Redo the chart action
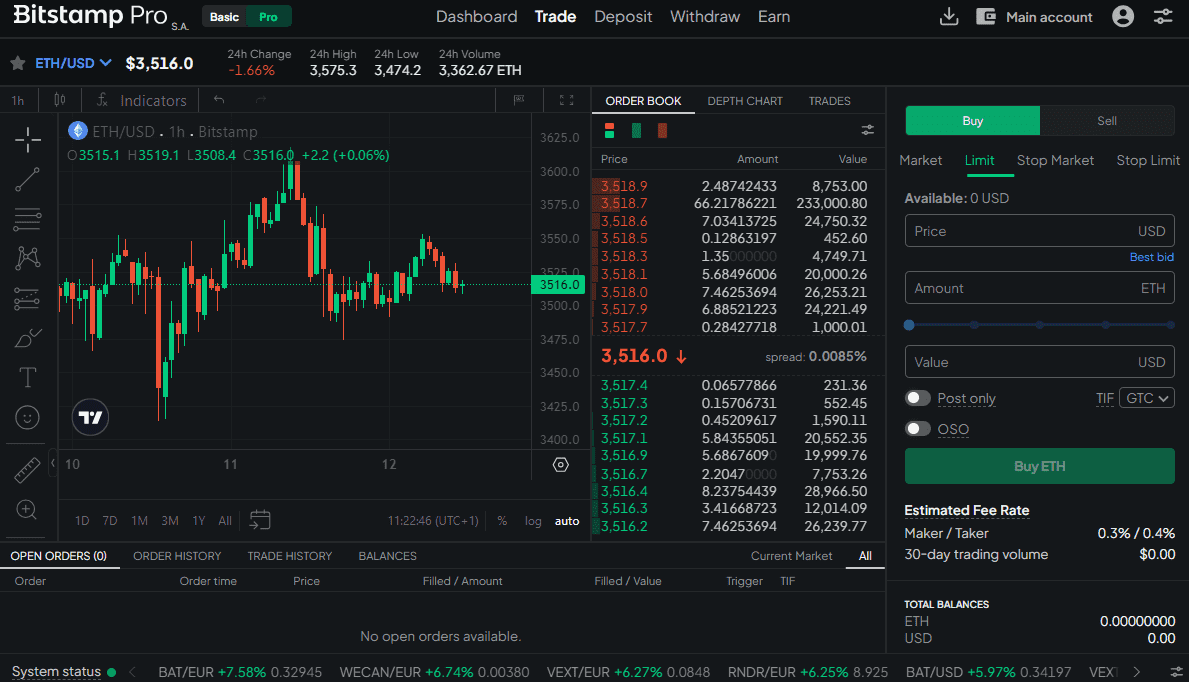The image size is (1189, 682). [261, 100]
